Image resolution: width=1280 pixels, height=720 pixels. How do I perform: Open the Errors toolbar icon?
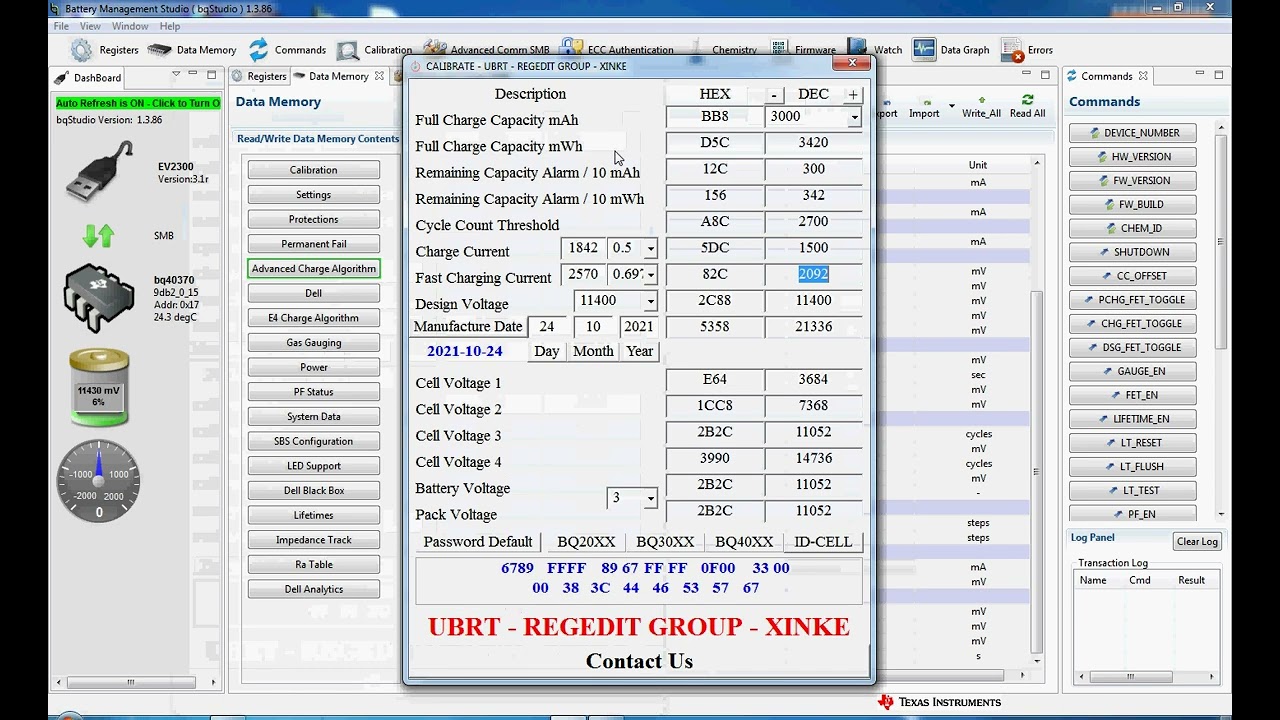pyautogui.click(x=1027, y=50)
